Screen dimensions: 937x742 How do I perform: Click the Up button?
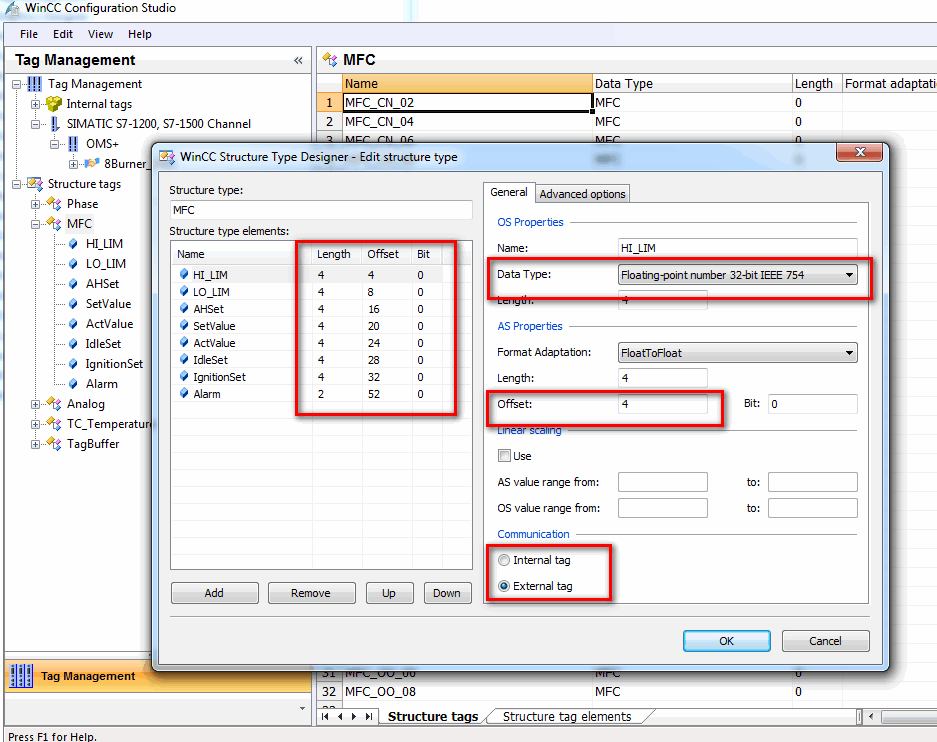(389, 593)
